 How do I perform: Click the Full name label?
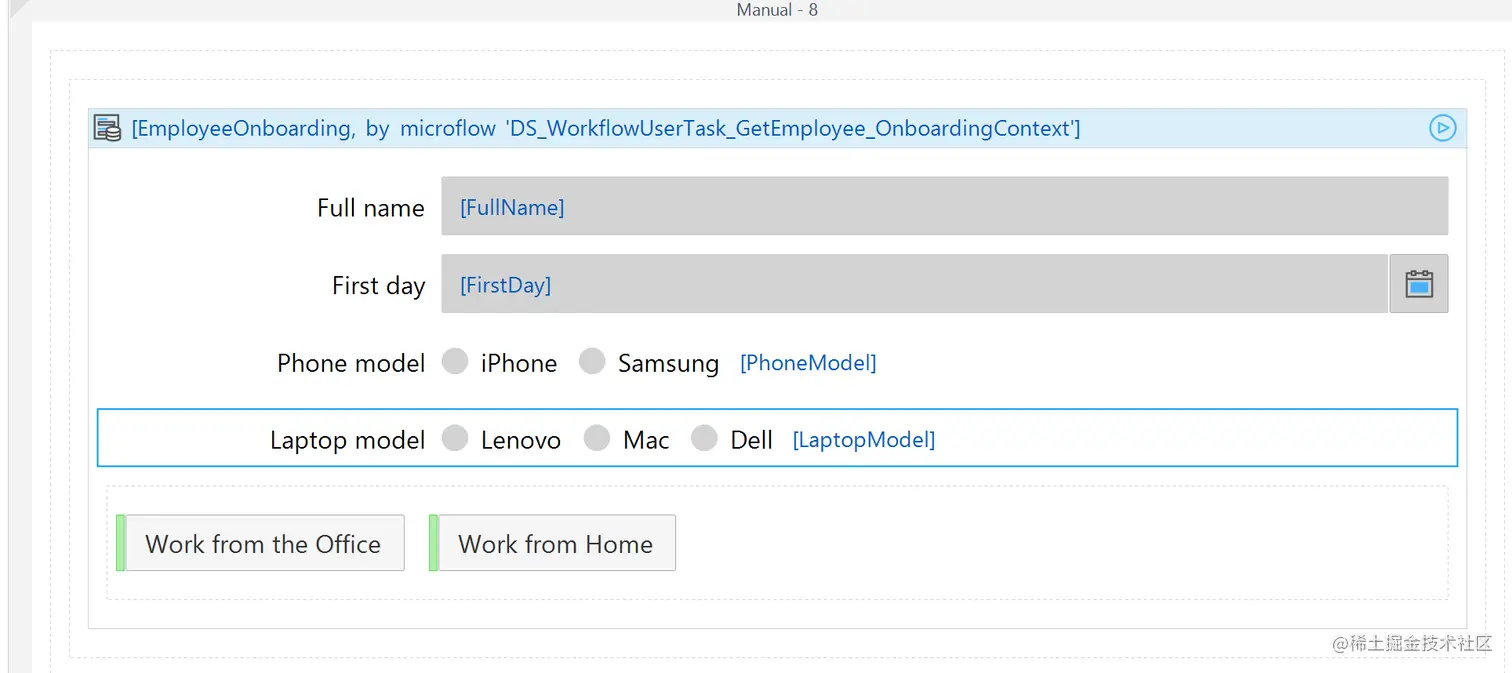(371, 208)
